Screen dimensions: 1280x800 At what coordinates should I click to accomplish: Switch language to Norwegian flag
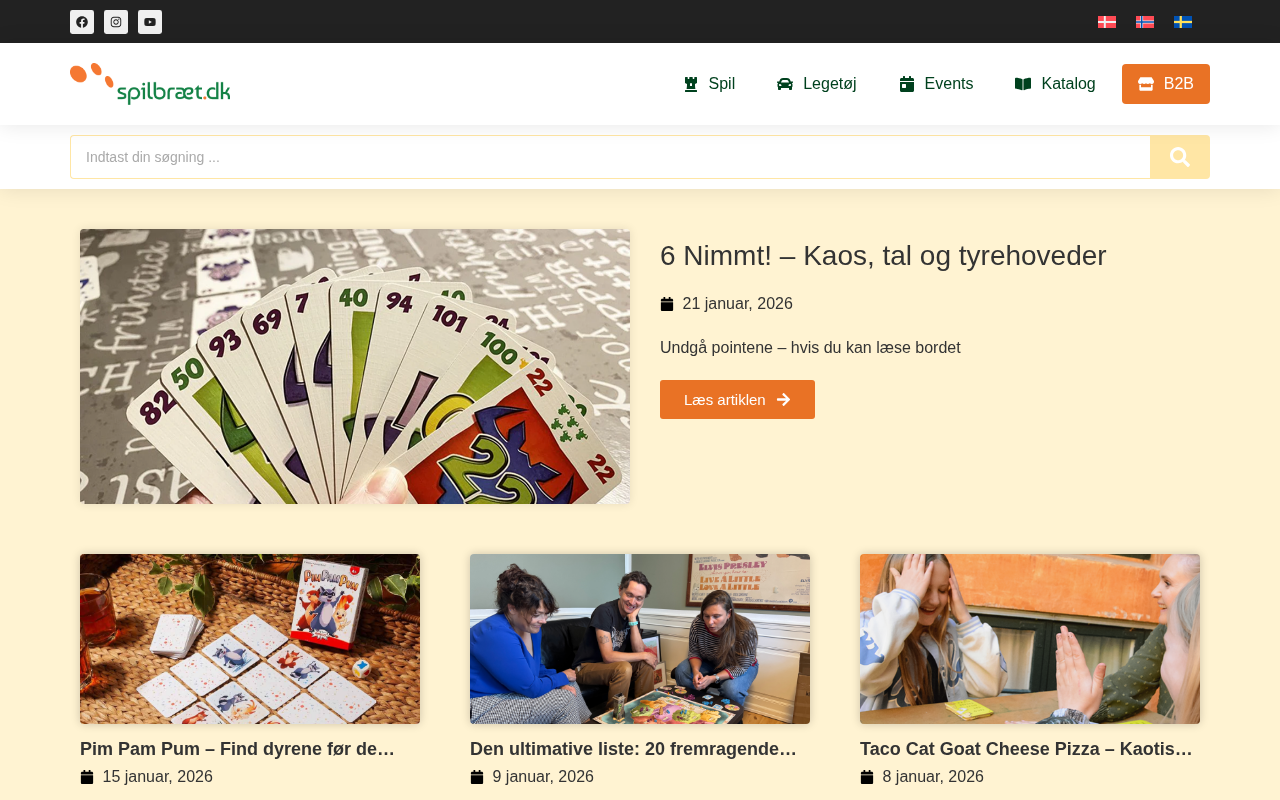pyautogui.click(x=1145, y=22)
